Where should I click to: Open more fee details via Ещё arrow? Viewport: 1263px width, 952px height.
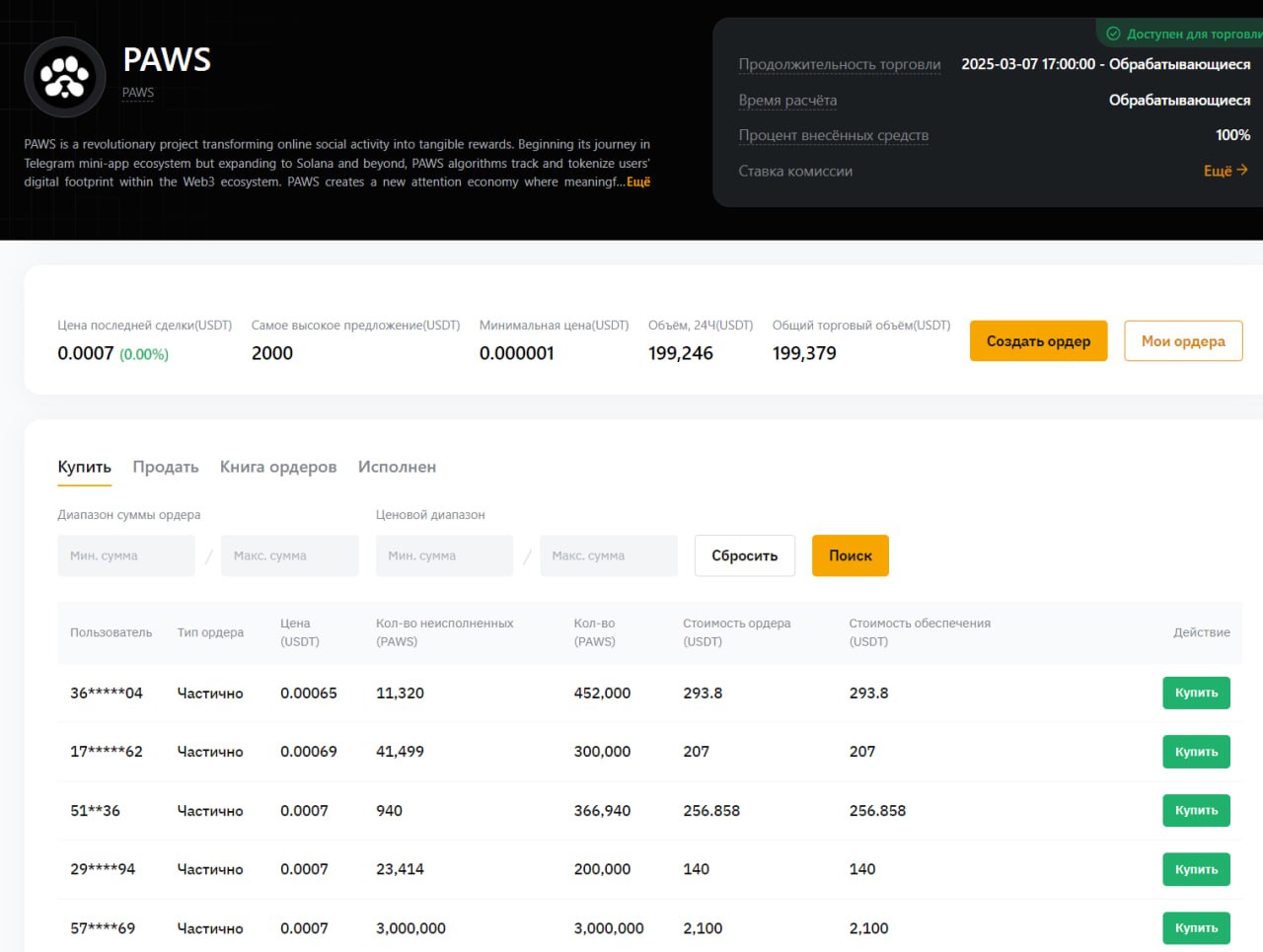(x=1226, y=171)
